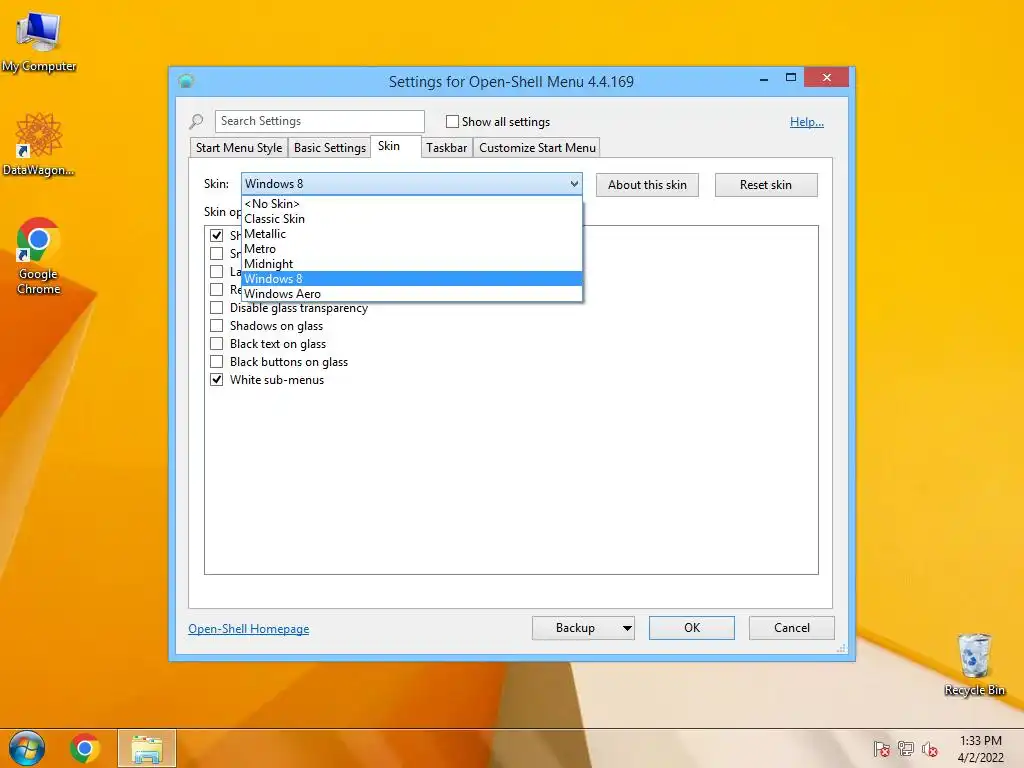Click the Open-Shell icon in the title bar
Image resolution: width=1024 pixels, height=768 pixels.
(186, 81)
